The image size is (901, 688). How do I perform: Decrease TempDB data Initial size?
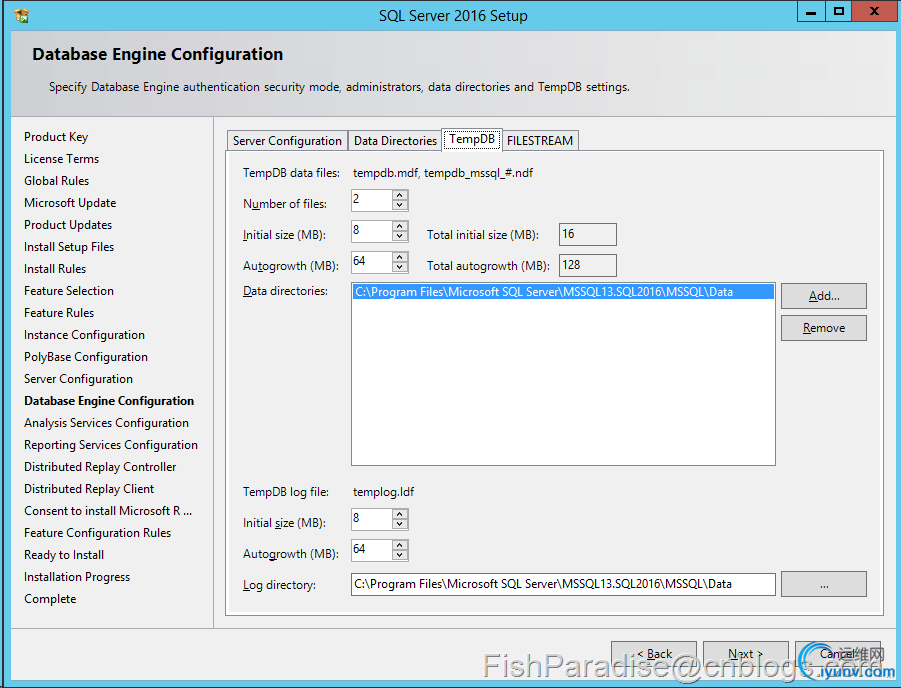(x=400, y=236)
